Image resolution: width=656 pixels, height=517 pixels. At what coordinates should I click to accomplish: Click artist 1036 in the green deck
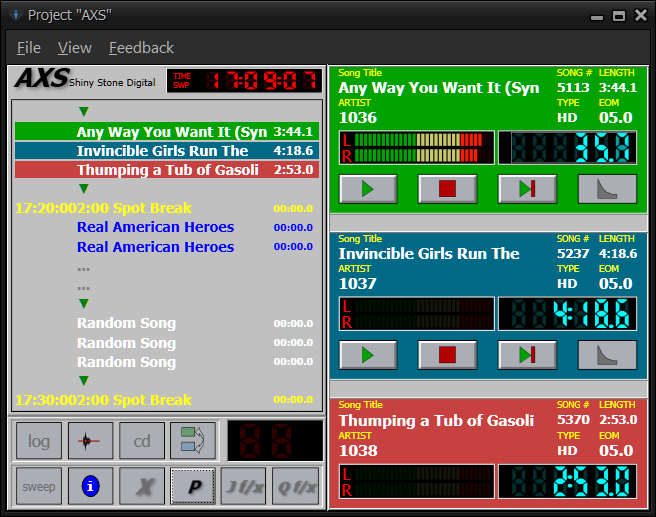(x=358, y=118)
